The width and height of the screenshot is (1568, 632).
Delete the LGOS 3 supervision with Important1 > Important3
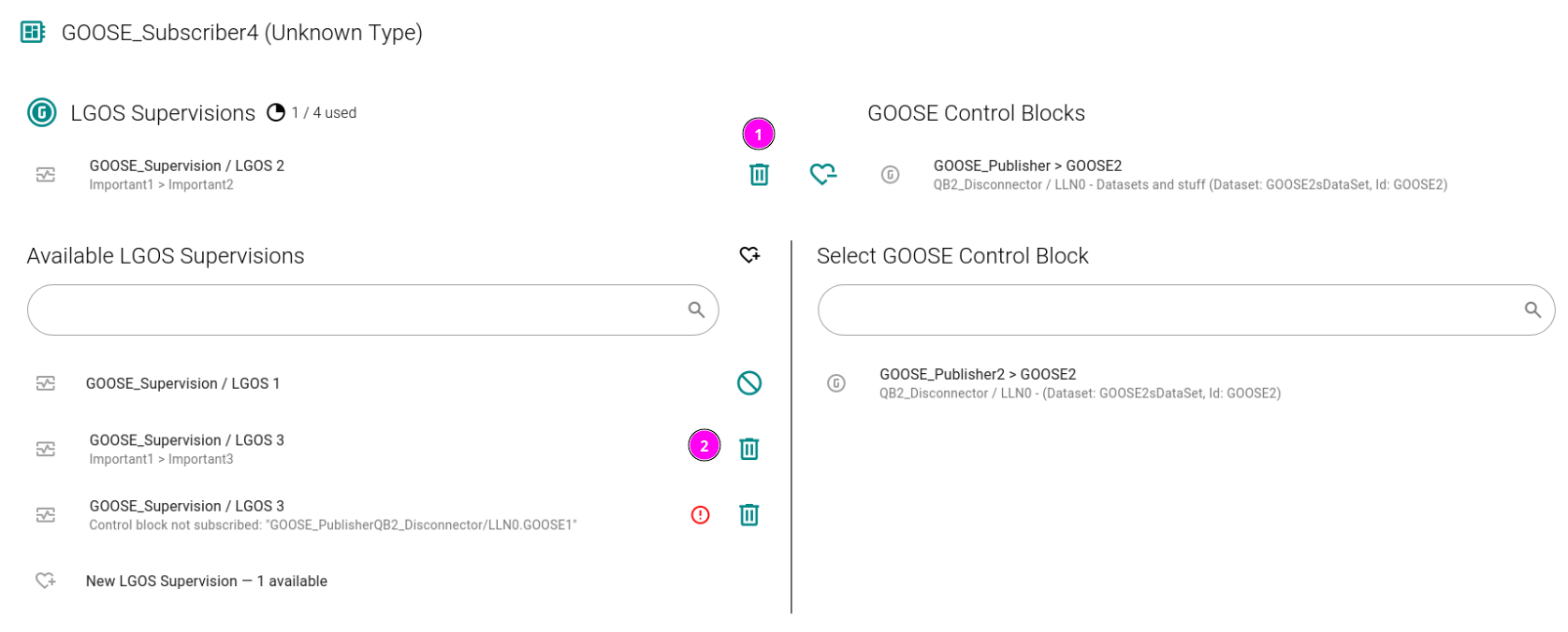point(749,450)
